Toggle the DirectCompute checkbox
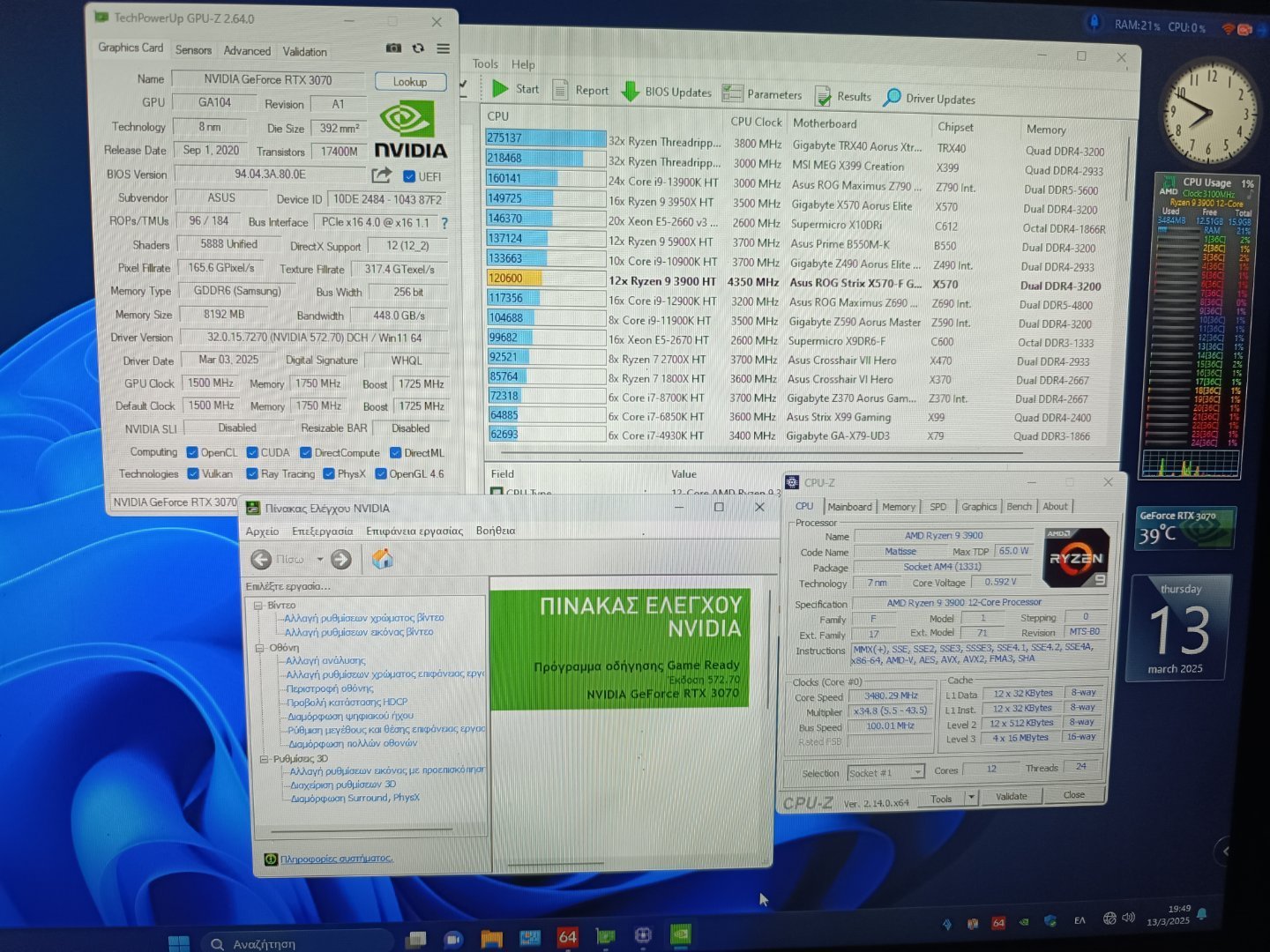This screenshot has width=1270, height=952. 305,452
